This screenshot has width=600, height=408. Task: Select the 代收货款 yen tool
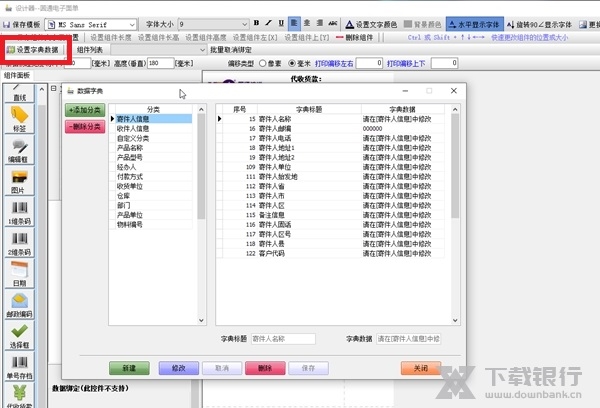click(x=20, y=396)
